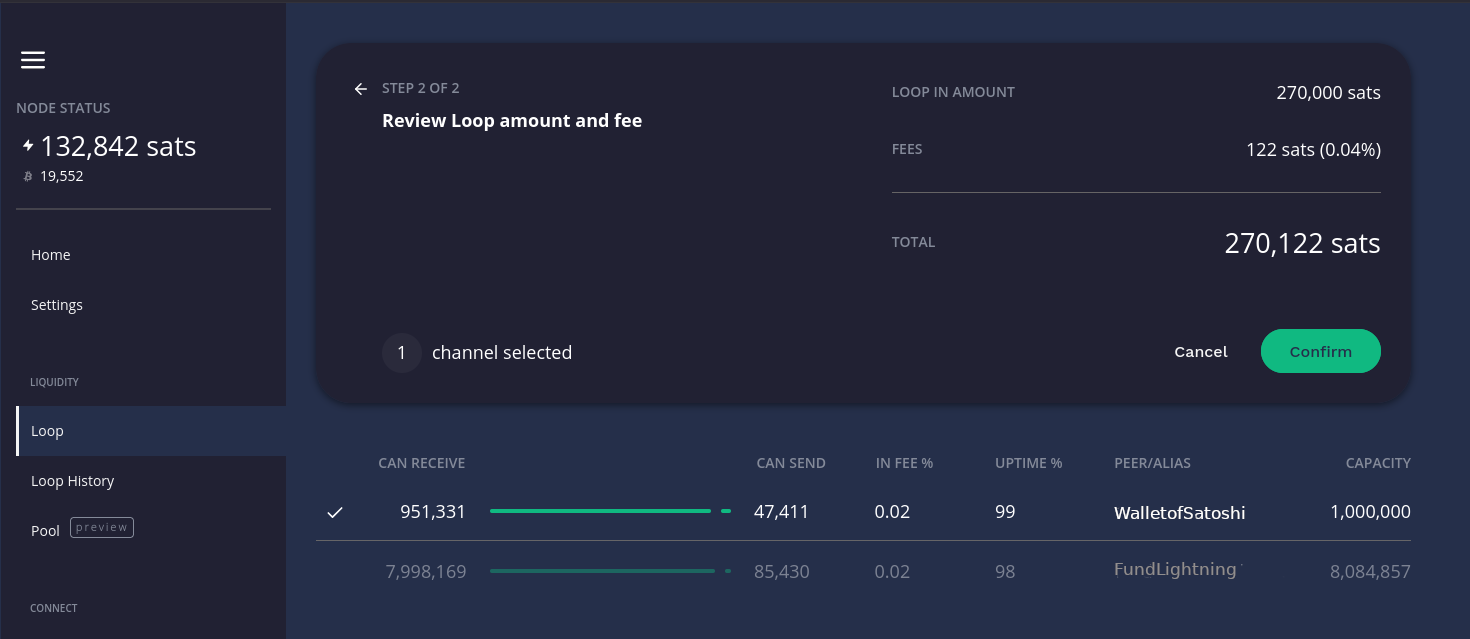This screenshot has width=1470, height=639.
Task: Click the WalletofSatoshi capacity progress bar
Action: [600, 510]
